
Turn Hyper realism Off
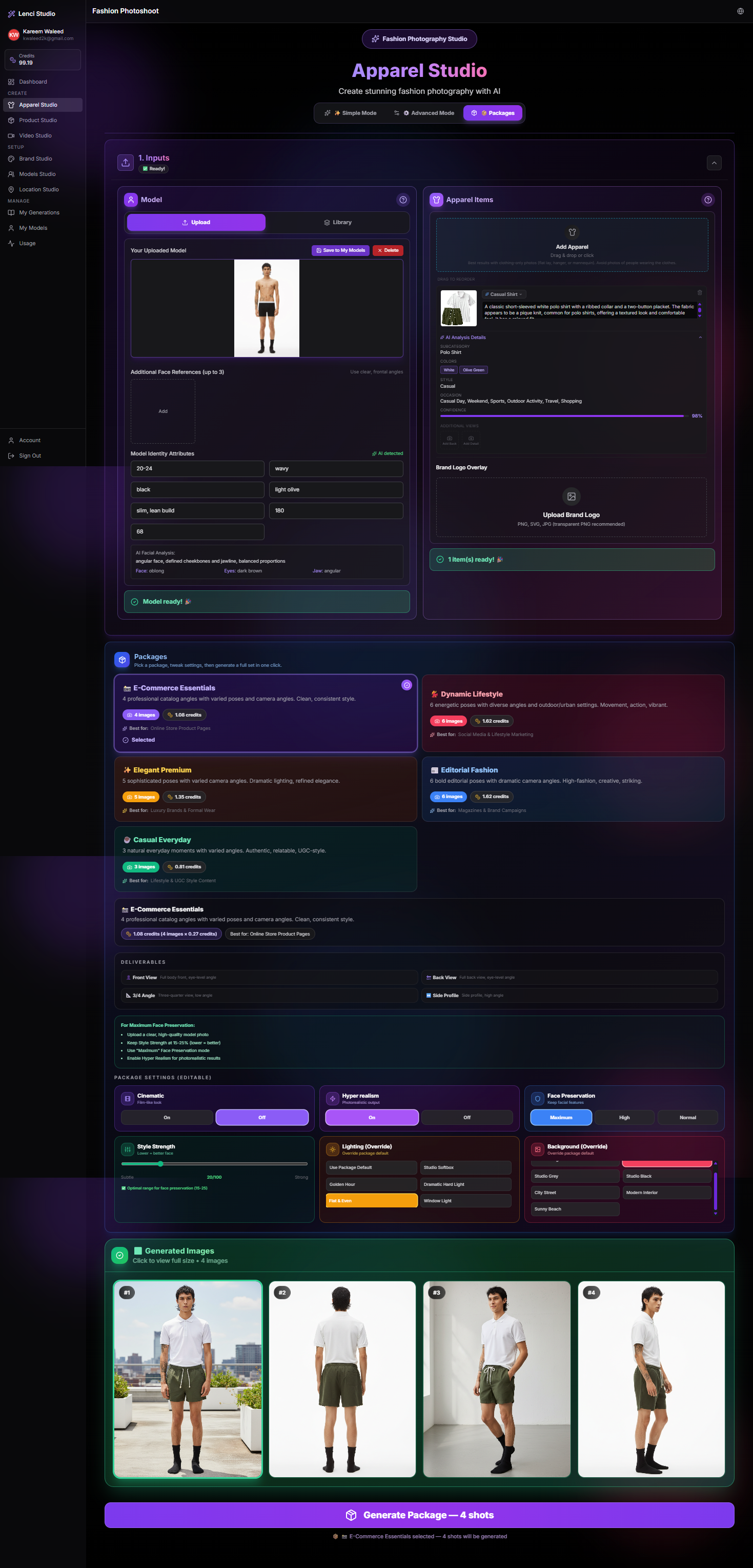click(466, 1118)
